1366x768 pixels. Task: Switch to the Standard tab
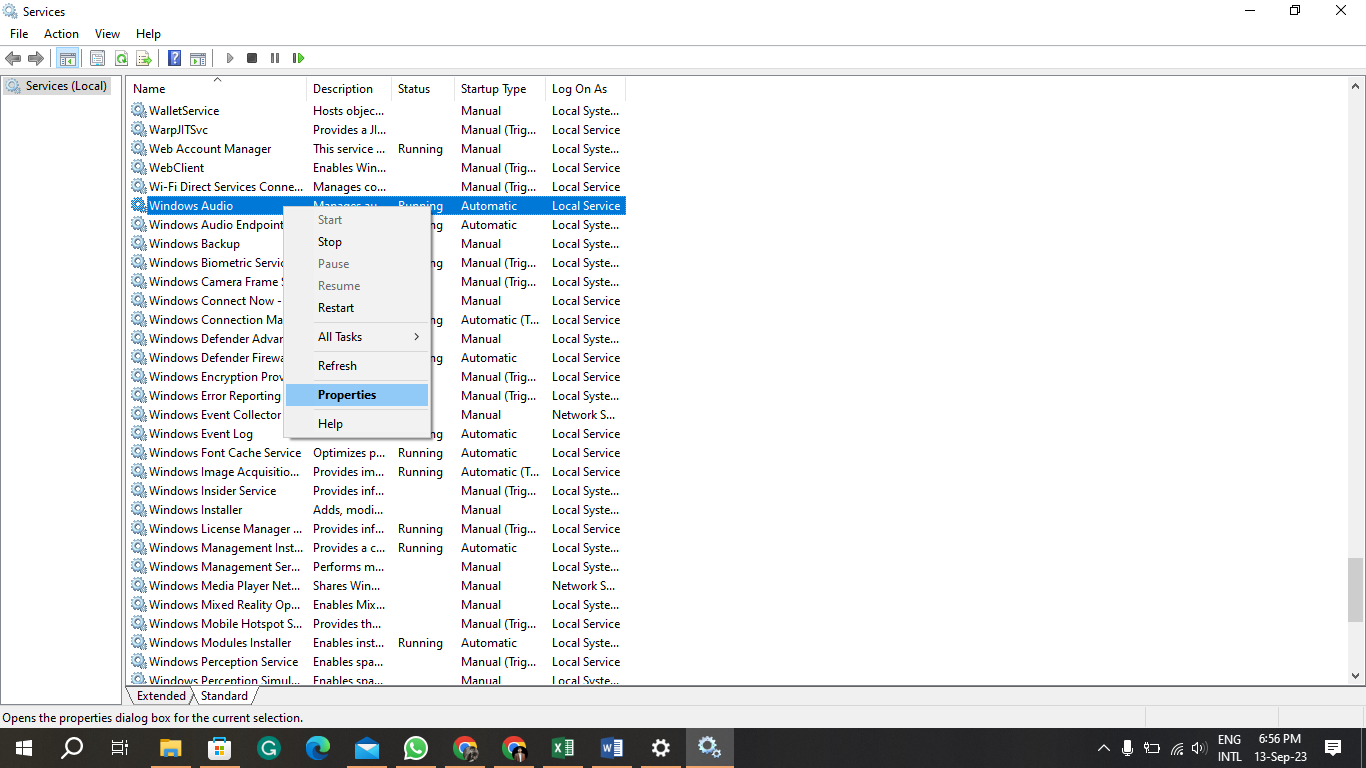click(224, 696)
